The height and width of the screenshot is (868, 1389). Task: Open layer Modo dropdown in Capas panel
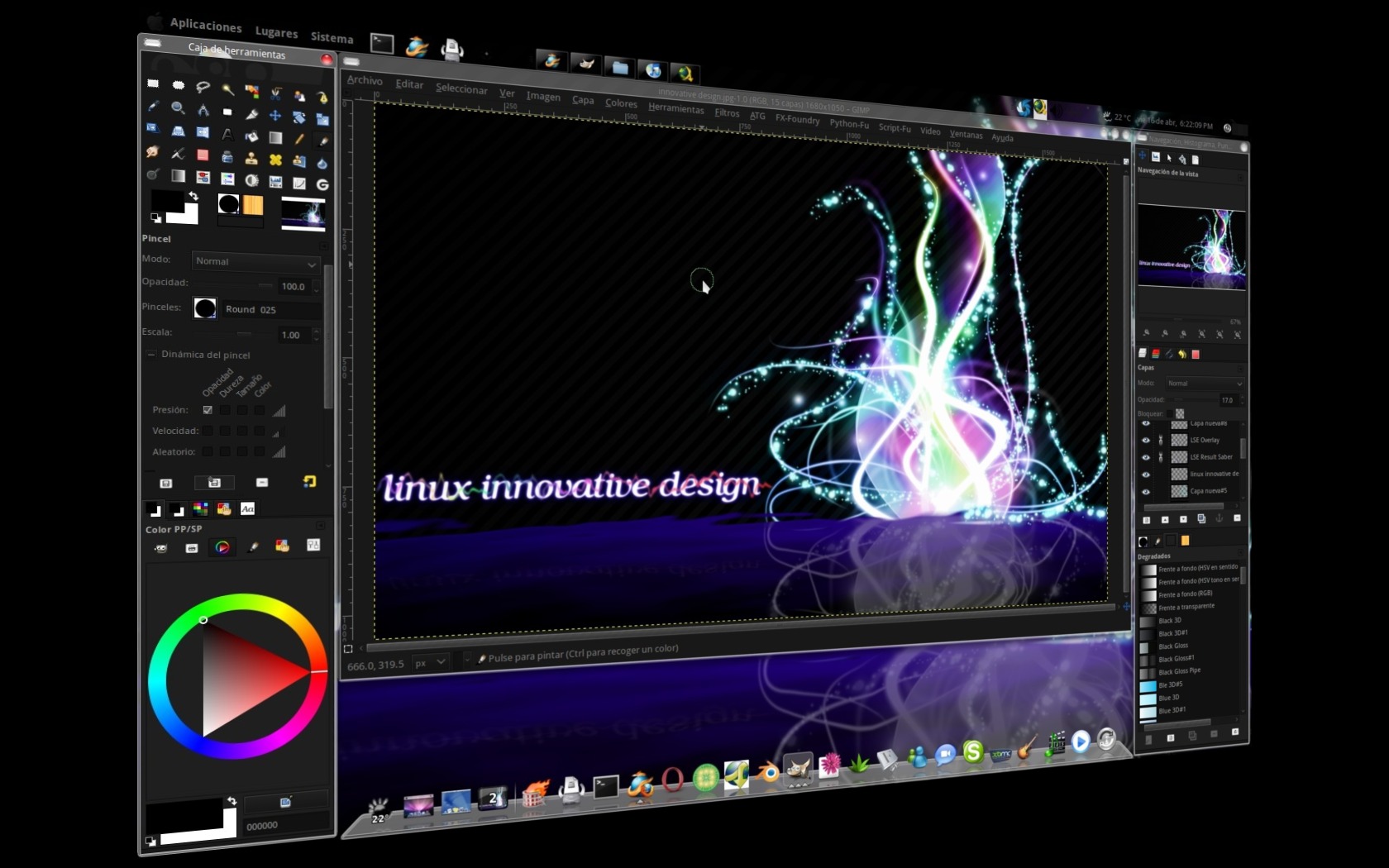pos(1205,384)
